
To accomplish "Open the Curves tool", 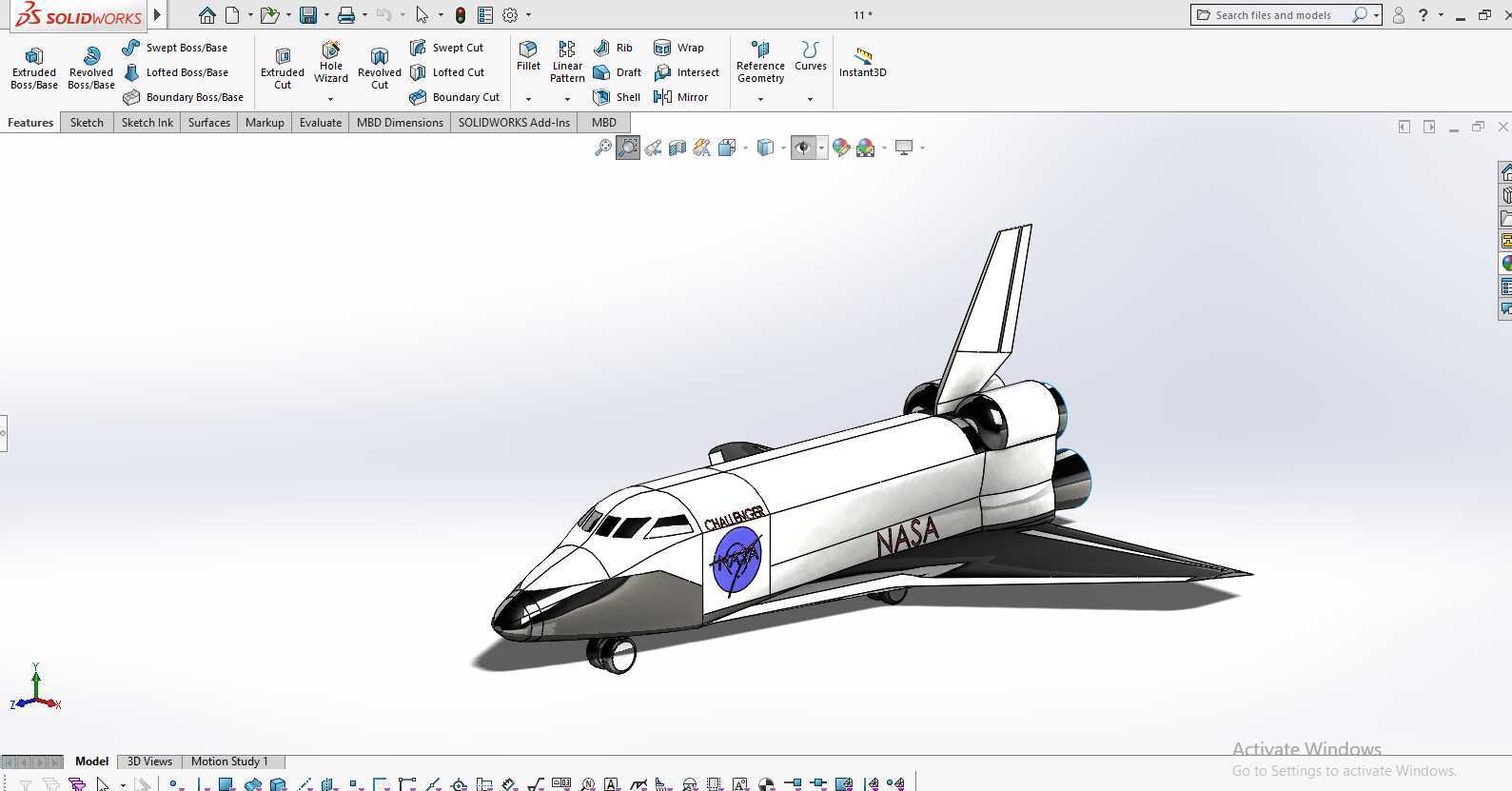I will [x=811, y=56].
